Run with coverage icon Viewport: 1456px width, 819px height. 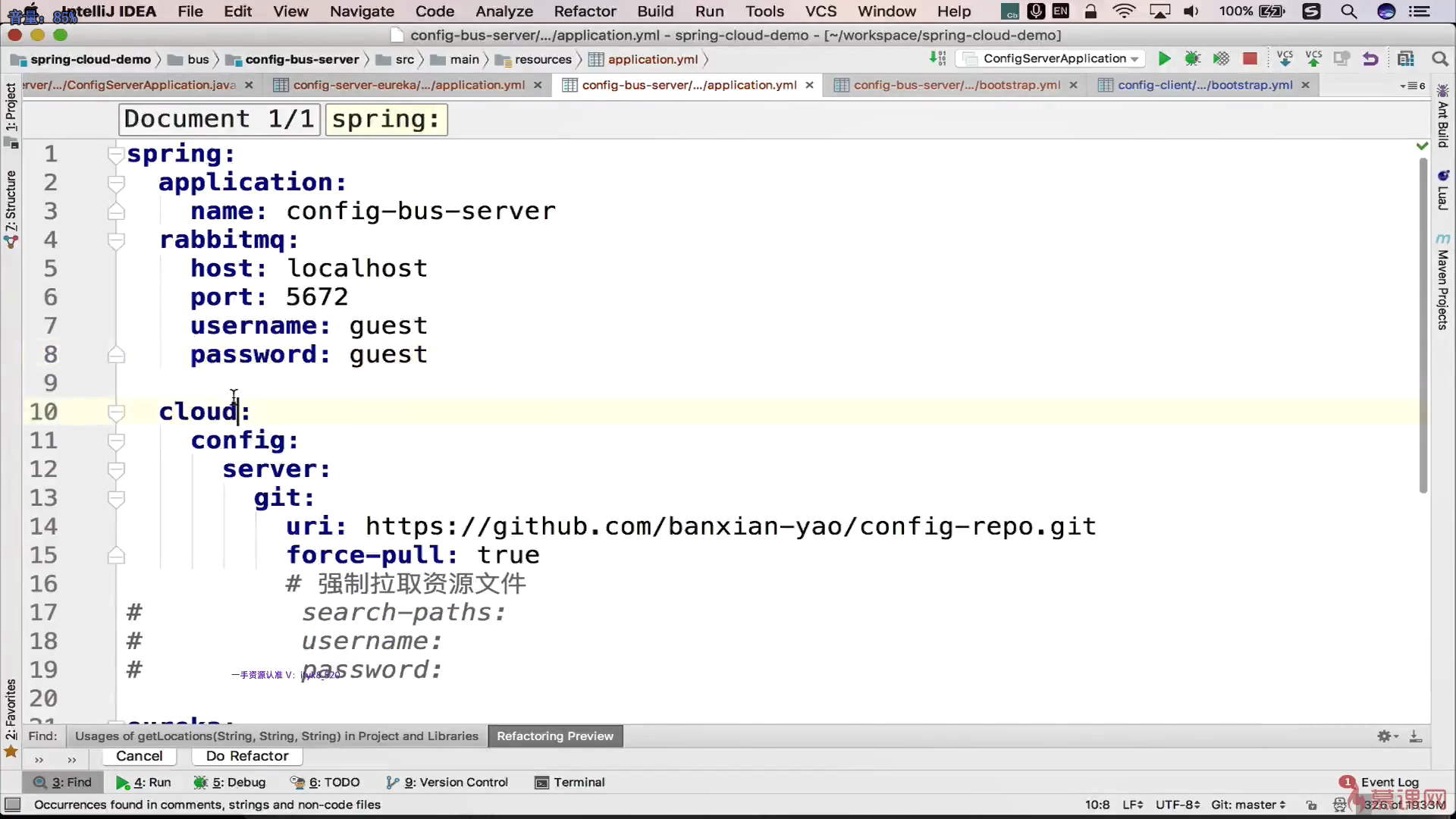click(1221, 58)
